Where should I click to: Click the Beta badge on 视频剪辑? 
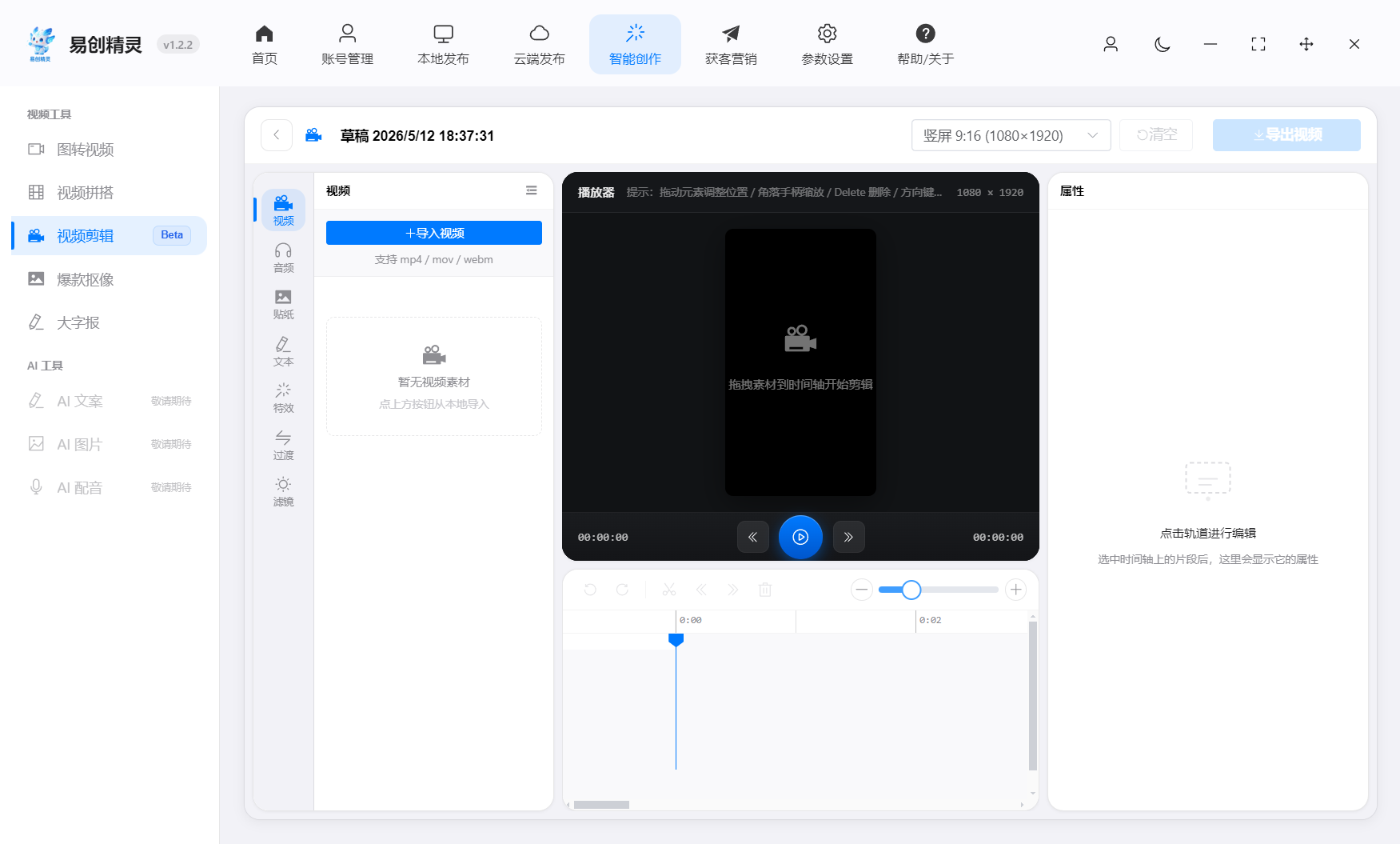coord(172,235)
